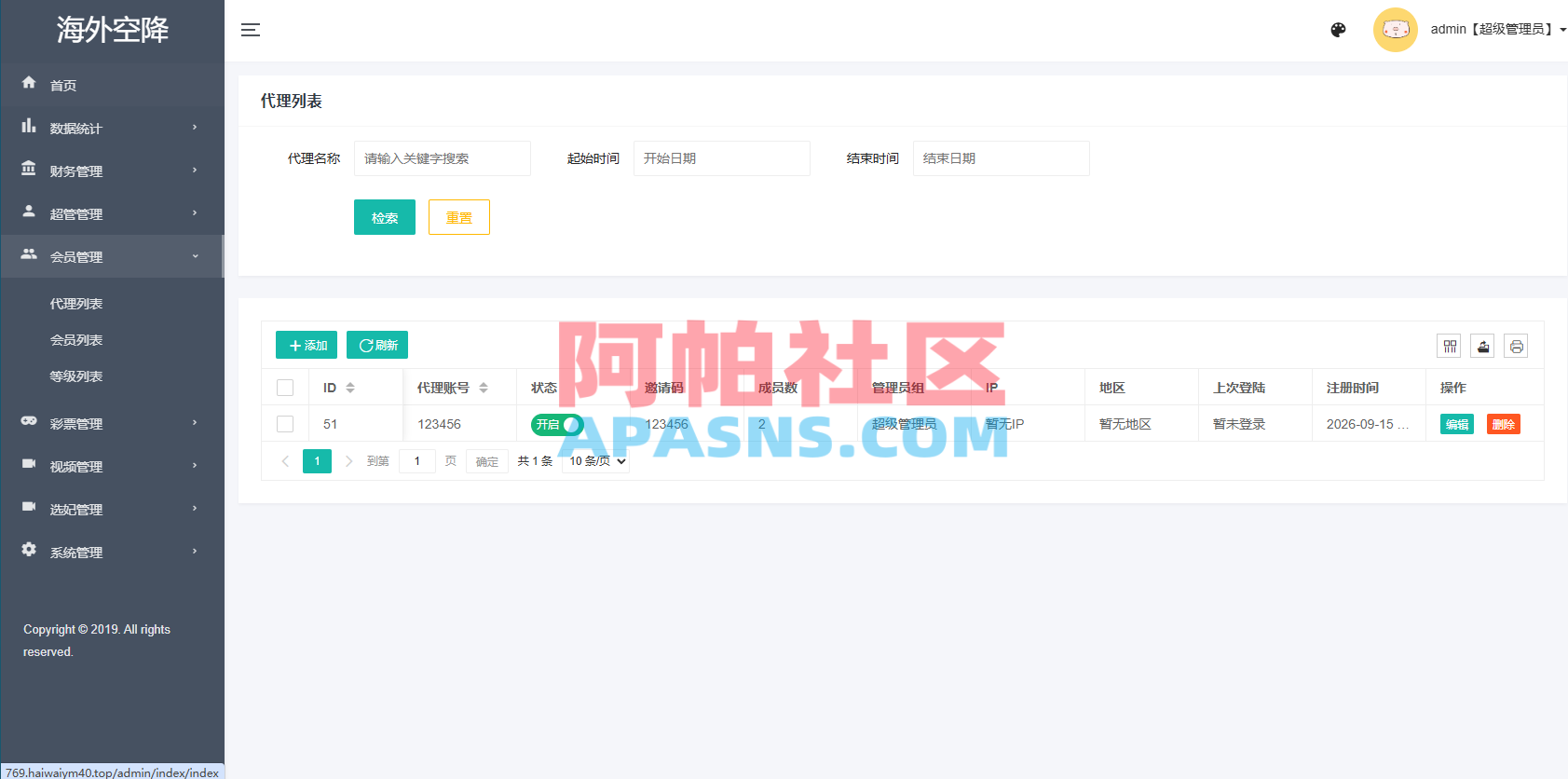The image size is (1568, 779).
Task: Click the red 删除 button for row 51
Action: [1504, 424]
